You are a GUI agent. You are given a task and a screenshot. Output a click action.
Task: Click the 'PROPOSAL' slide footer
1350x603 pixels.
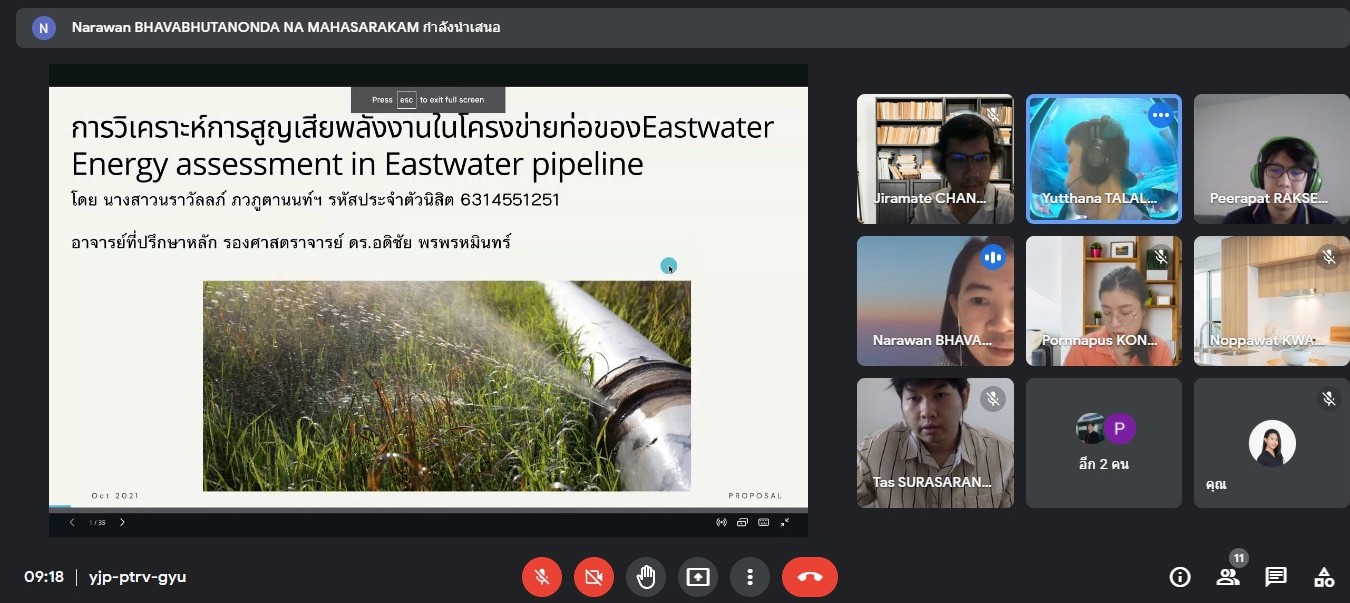[755, 496]
